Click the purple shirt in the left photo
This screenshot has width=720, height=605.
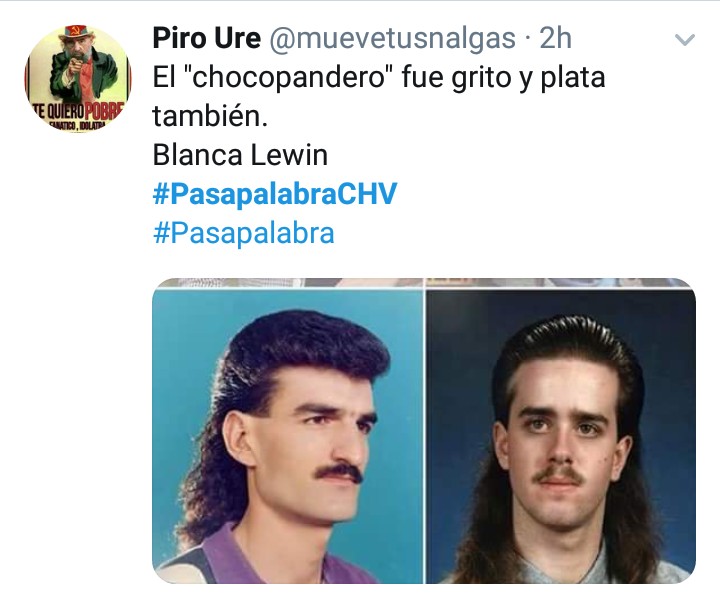[276, 558]
